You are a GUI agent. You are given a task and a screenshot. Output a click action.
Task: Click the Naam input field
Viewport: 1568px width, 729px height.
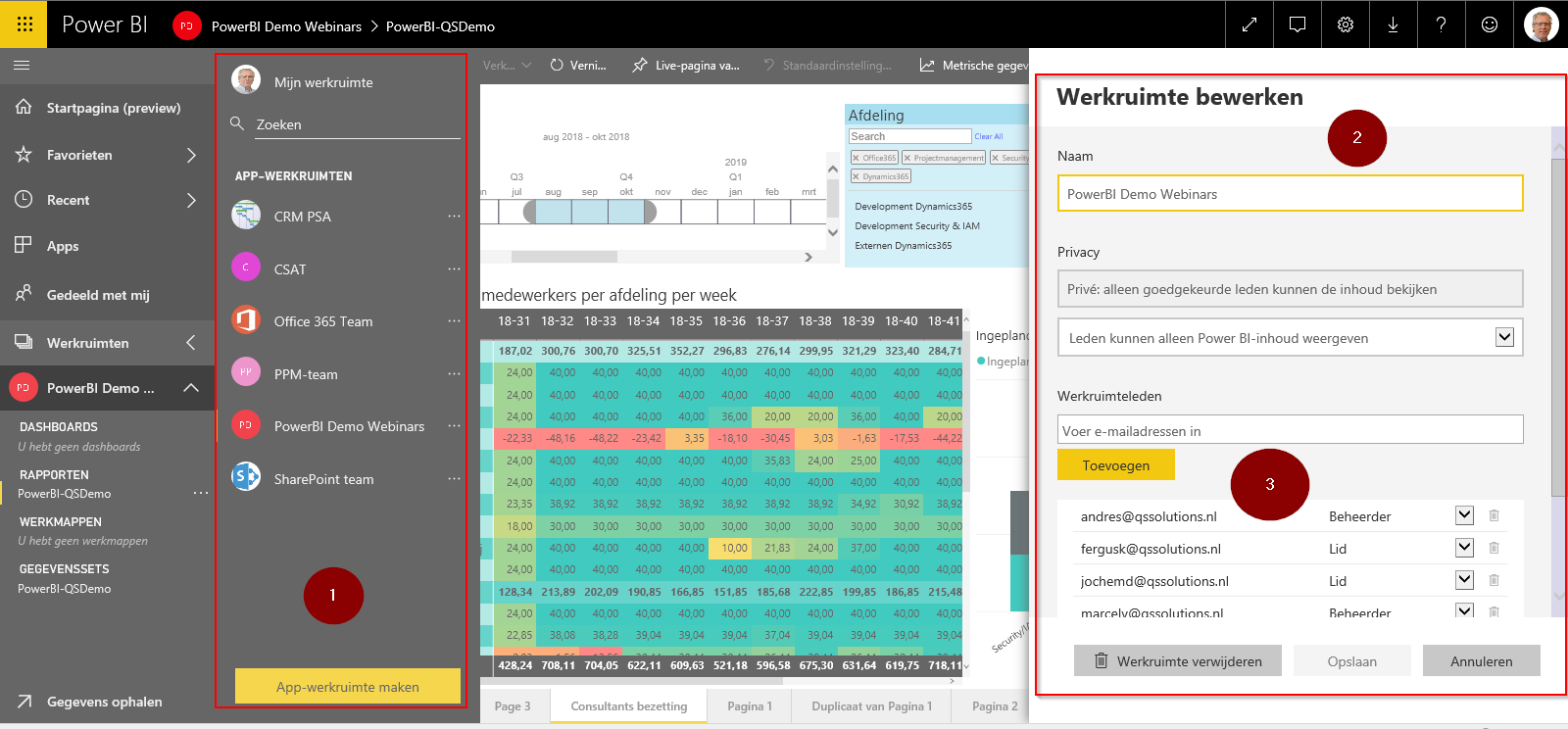(1291, 193)
